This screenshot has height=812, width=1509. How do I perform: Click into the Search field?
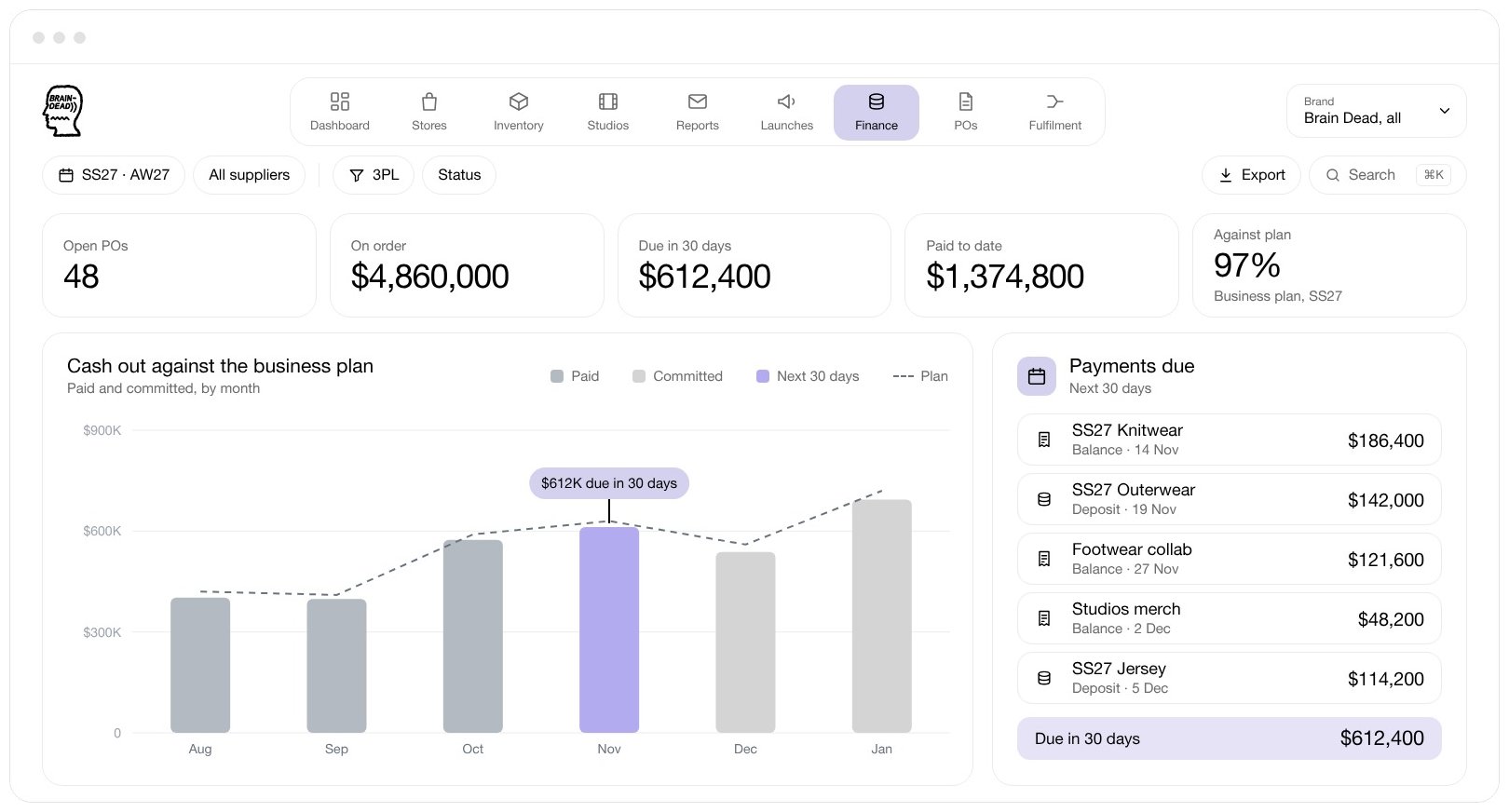pos(1388,175)
